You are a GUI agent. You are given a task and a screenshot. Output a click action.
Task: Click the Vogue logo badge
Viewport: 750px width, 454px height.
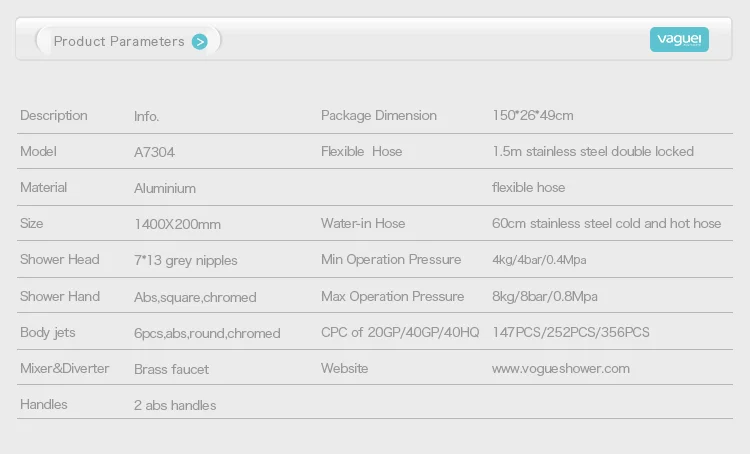679,39
